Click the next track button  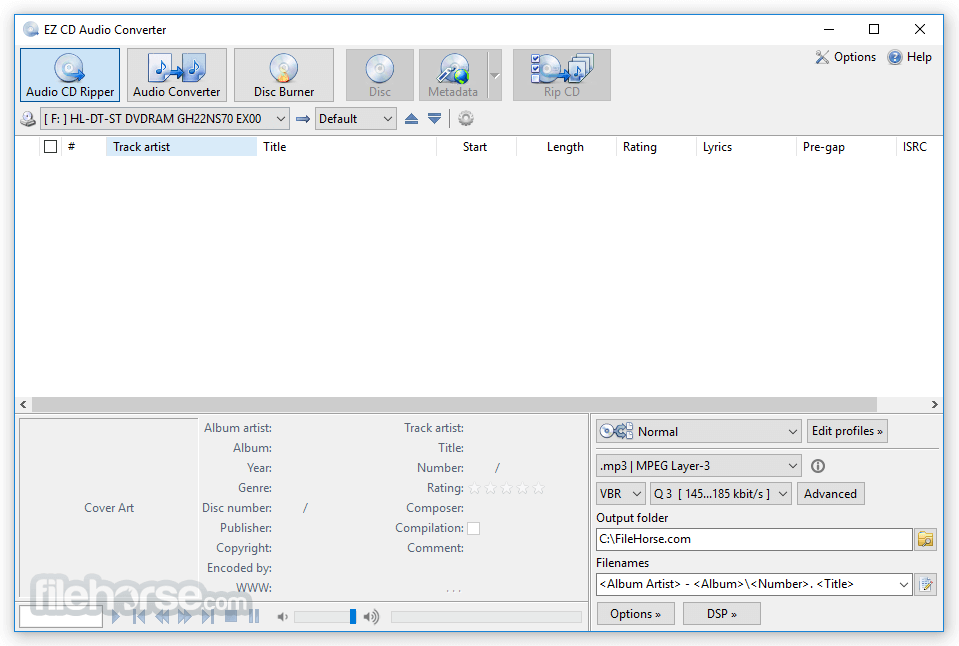tap(207, 616)
